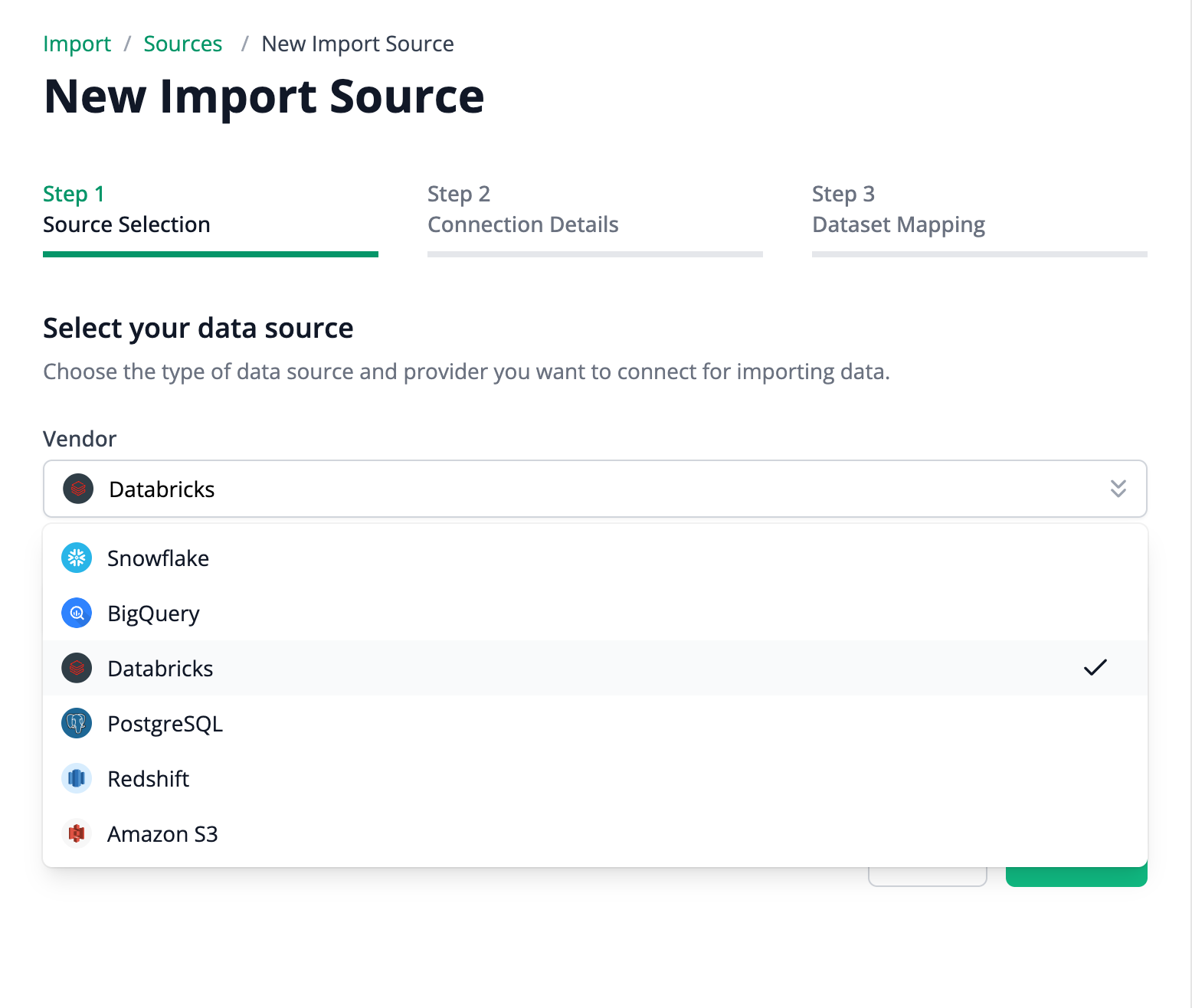The width and height of the screenshot is (1192, 1008).
Task: Click the Databricks icon in the vendor field
Action: (x=77, y=489)
